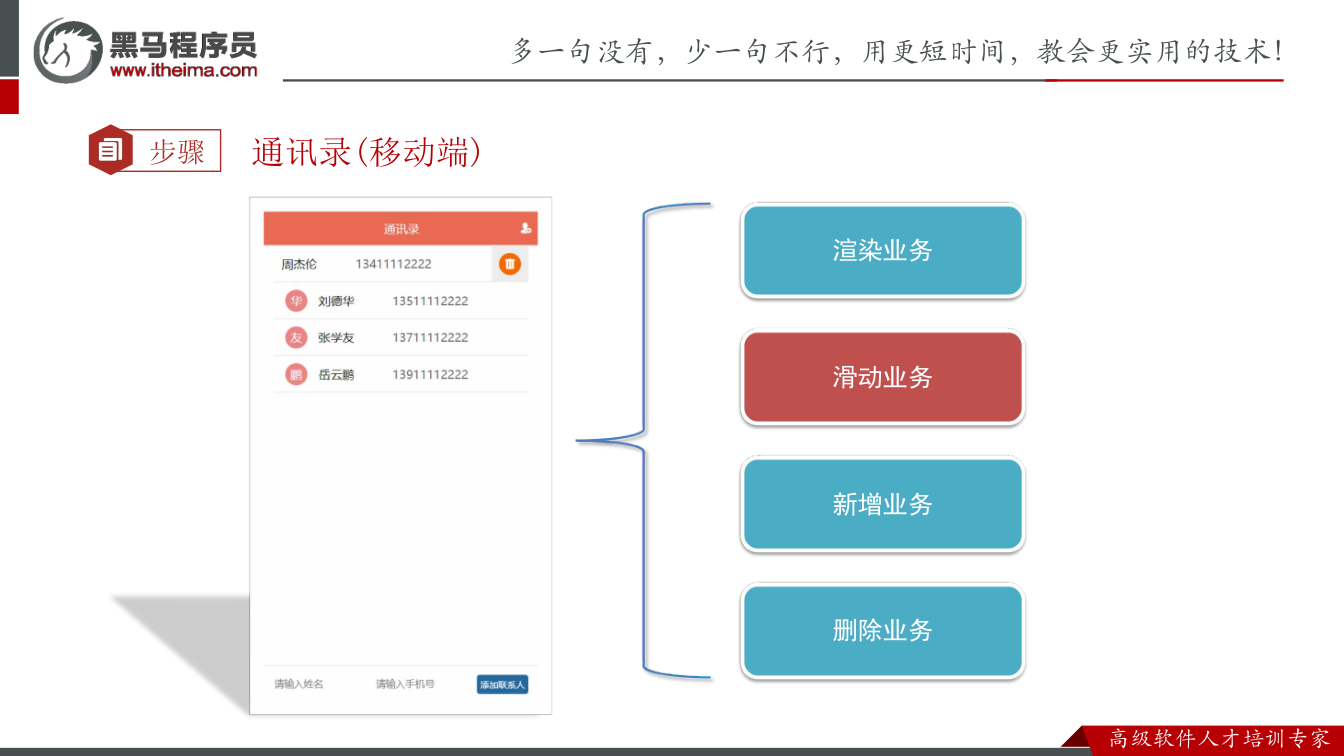Click the slide heading 通讯录(移动端)
Viewport: 1344px width, 756px height.
tap(367, 152)
